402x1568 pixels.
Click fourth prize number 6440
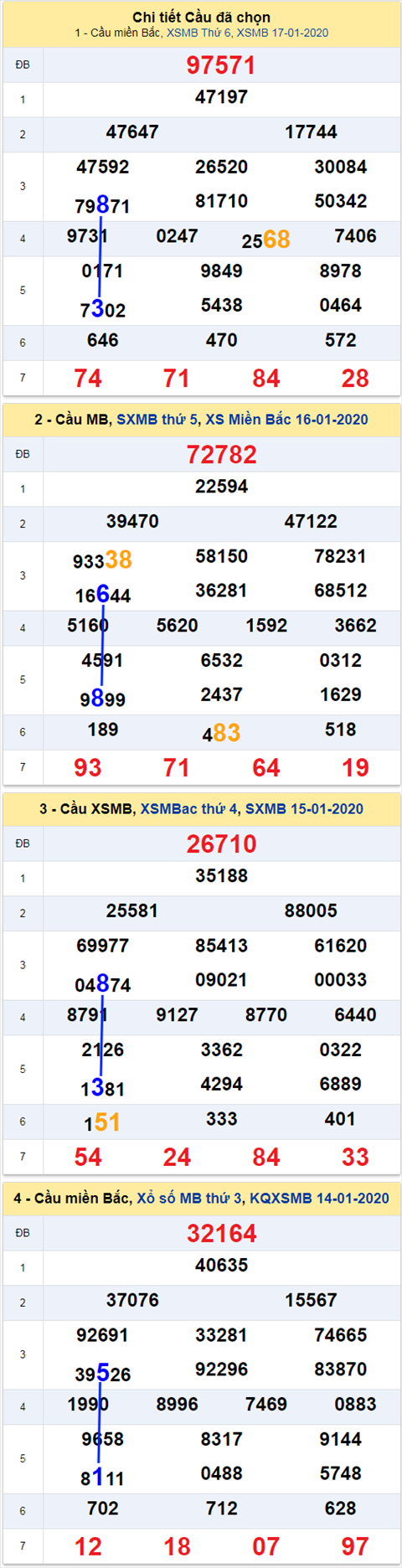(x=355, y=1015)
